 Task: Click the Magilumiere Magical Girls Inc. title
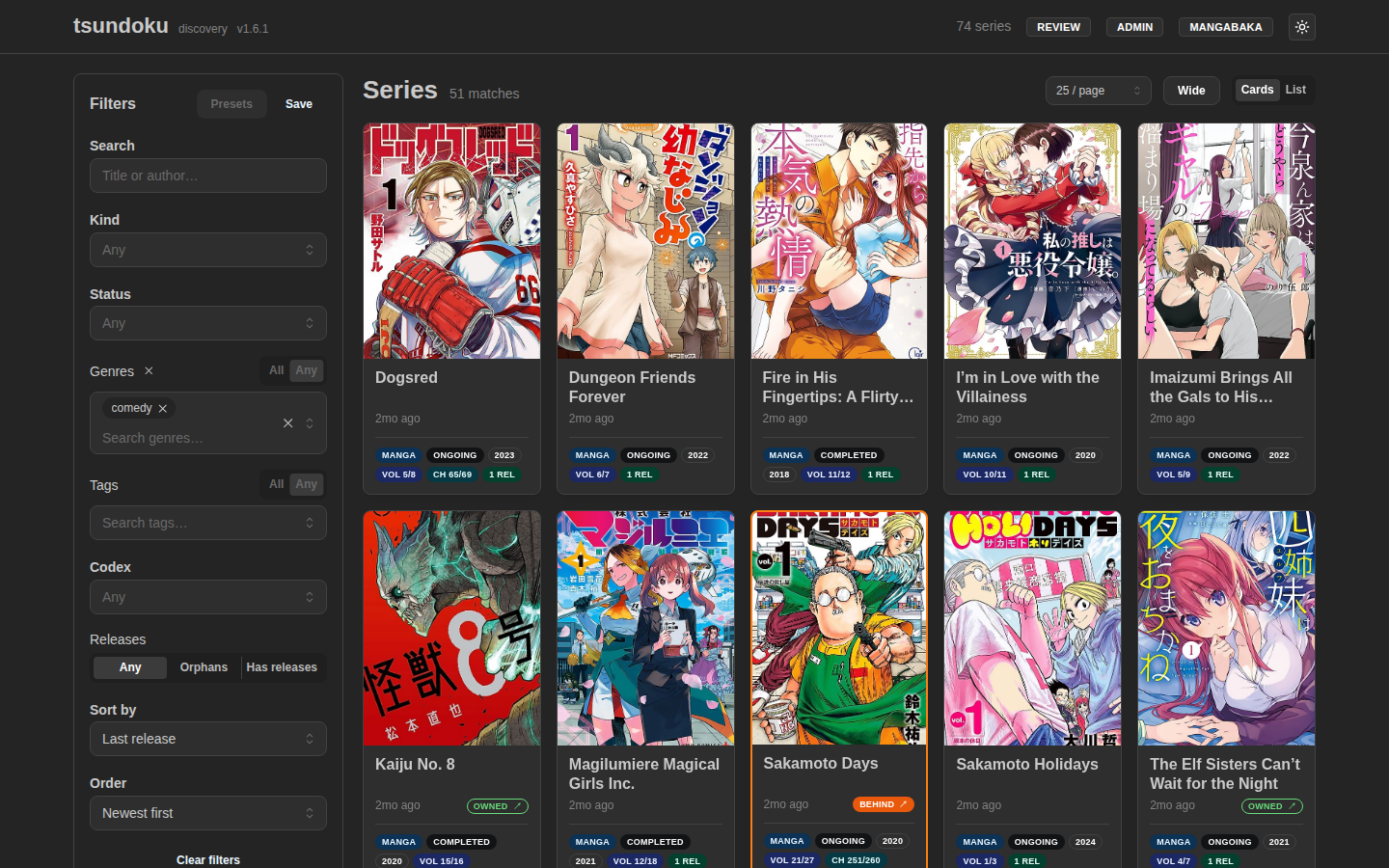click(644, 774)
